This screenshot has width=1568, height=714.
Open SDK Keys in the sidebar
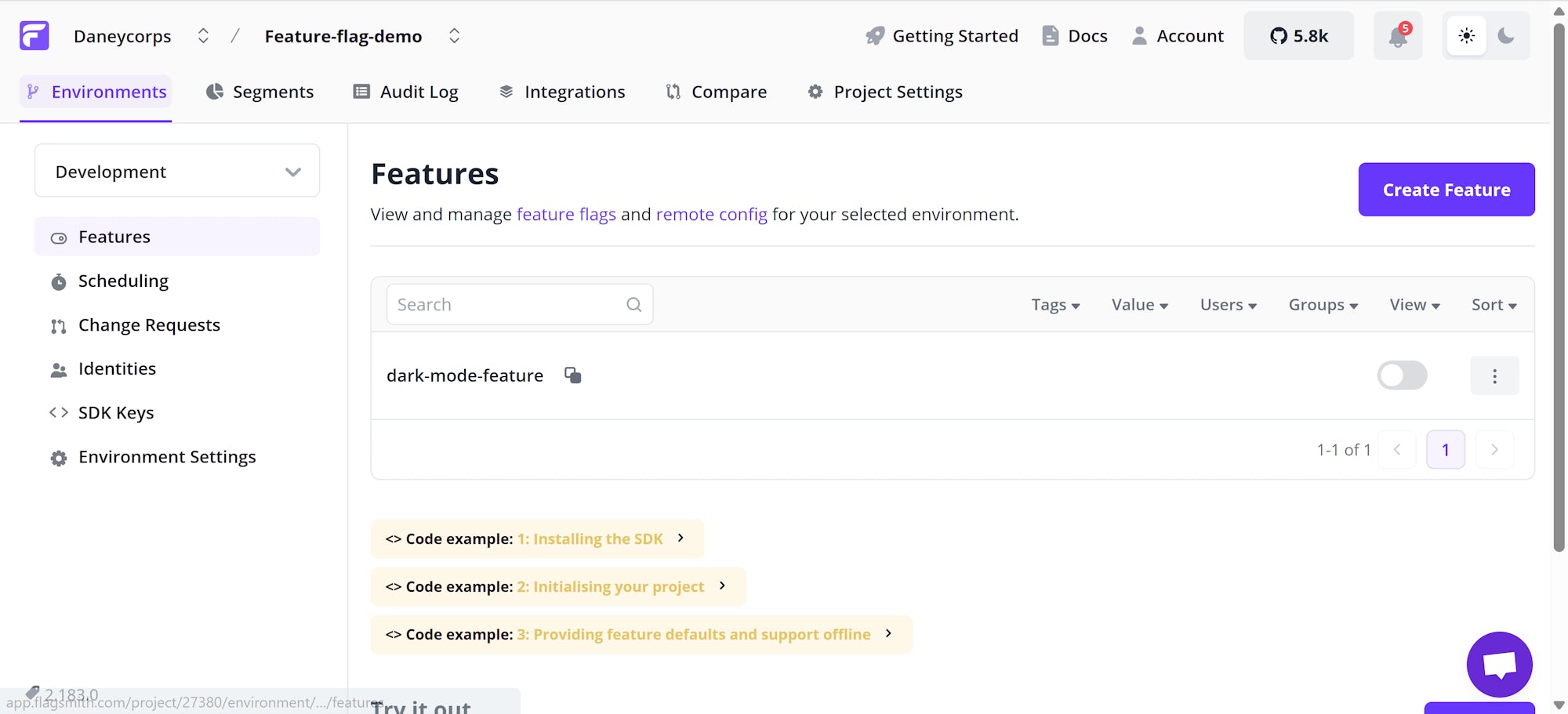116,412
